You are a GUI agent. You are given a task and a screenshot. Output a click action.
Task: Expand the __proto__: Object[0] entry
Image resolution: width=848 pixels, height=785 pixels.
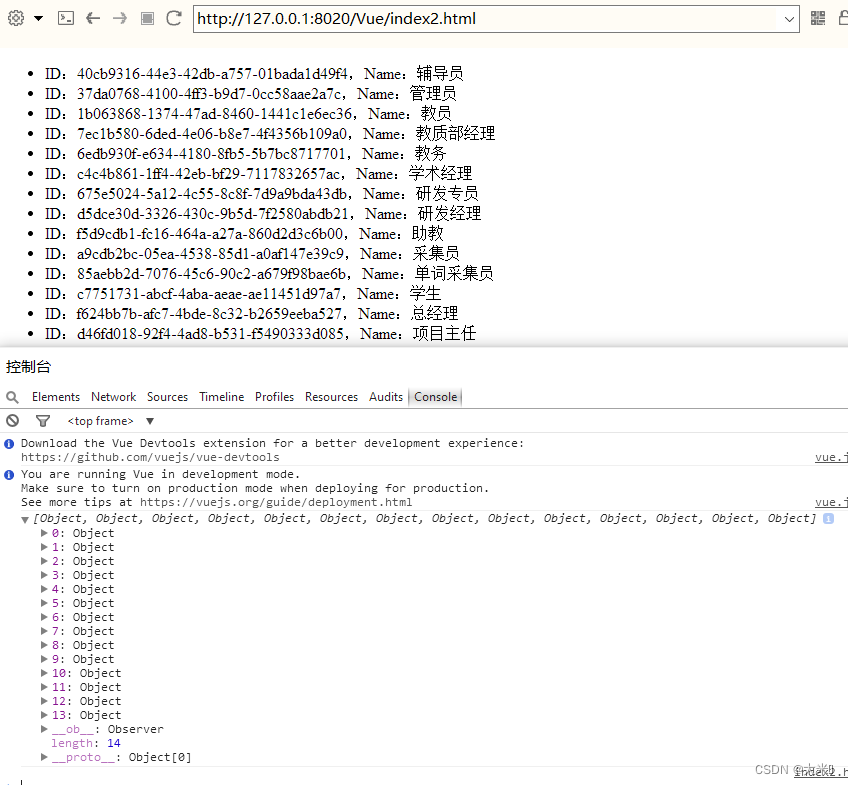click(x=44, y=757)
